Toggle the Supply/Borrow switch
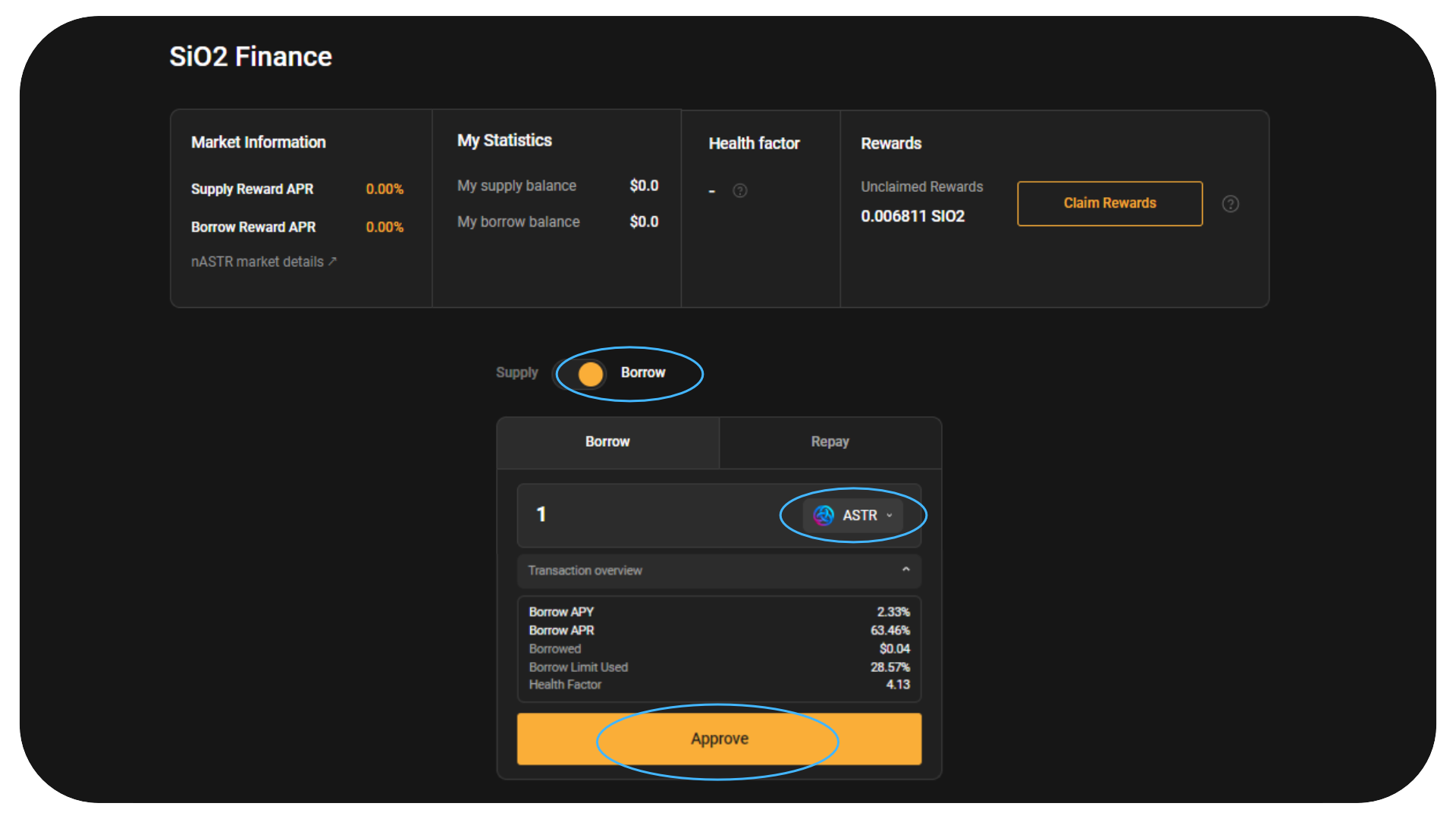Screen dimensions: 1456x819 580,374
